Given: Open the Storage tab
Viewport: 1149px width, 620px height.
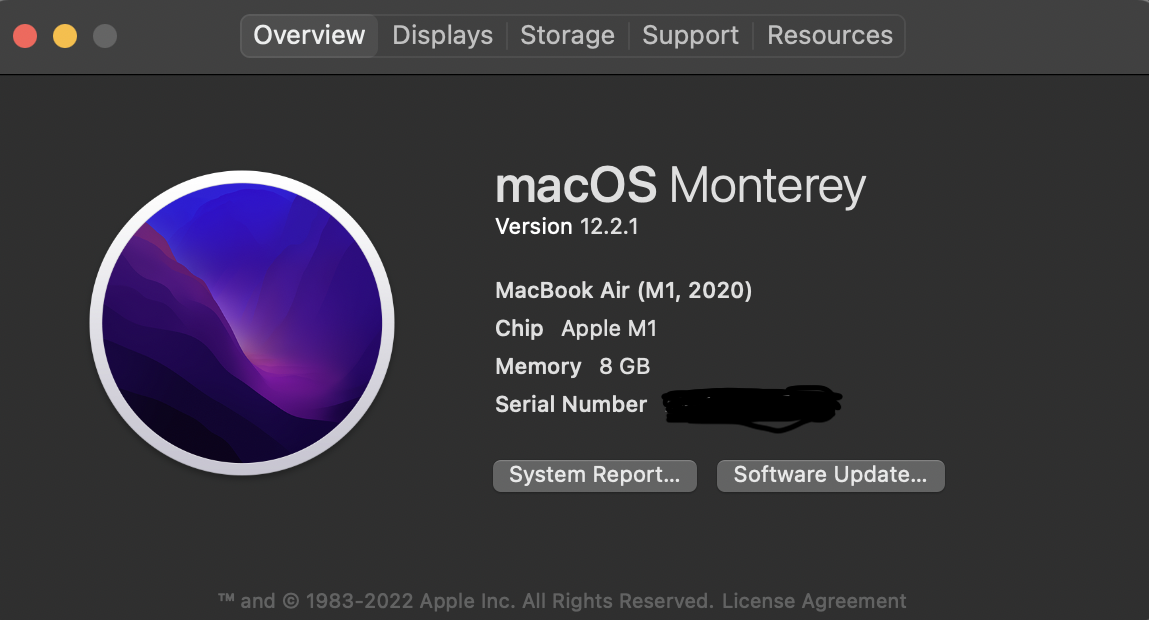Looking at the screenshot, I should 567,36.
